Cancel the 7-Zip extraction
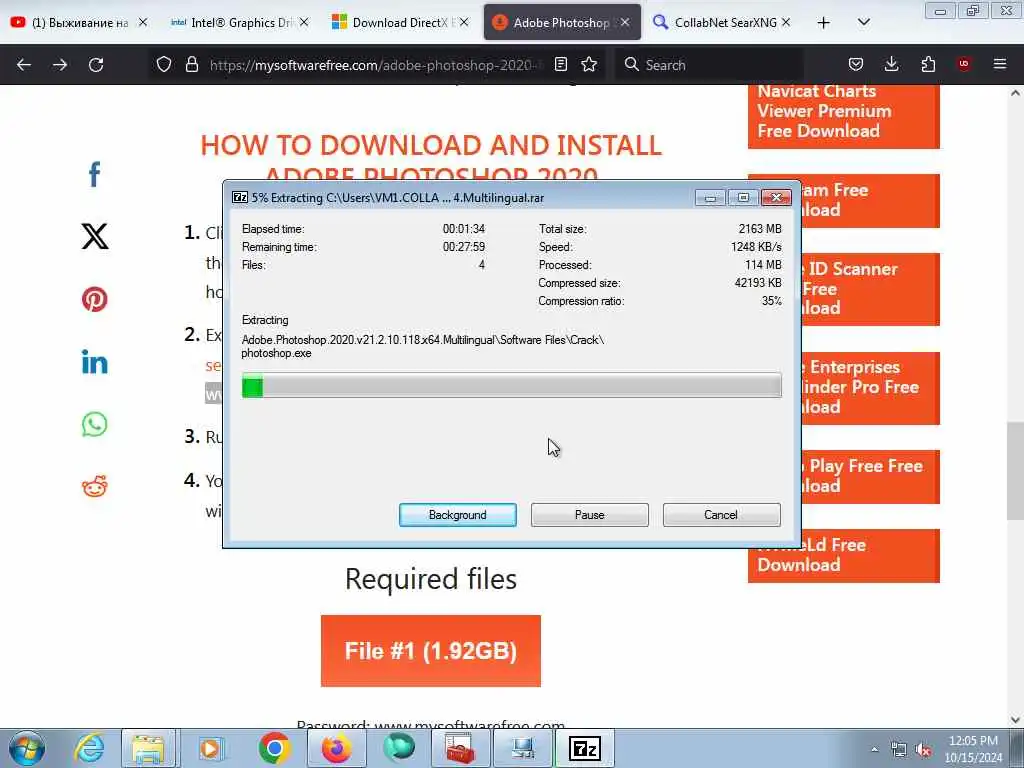Image resolution: width=1024 pixels, height=768 pixels. pyautogui.click(x=722, y=515)
